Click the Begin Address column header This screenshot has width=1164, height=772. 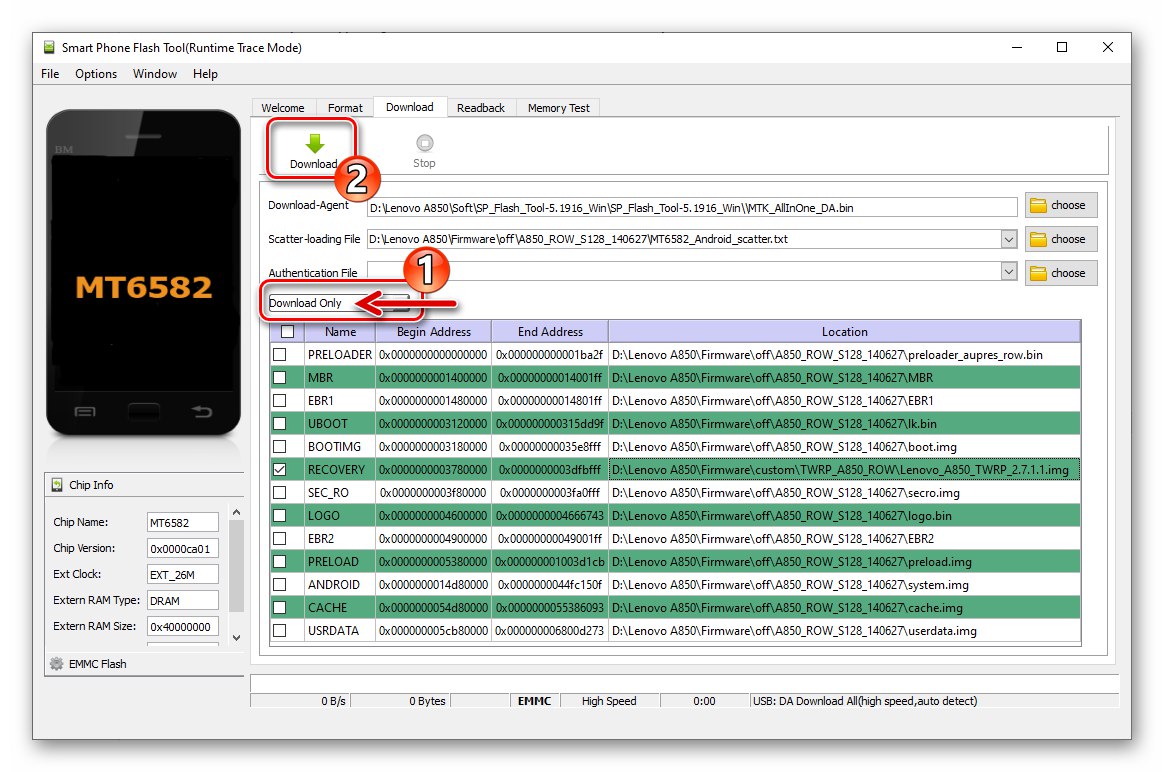point(434,332)
